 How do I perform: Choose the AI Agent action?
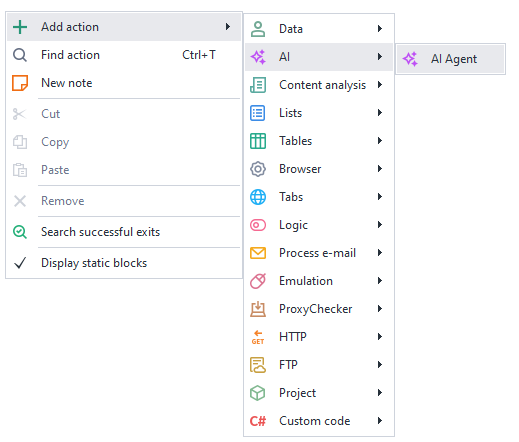pos(450,59)
